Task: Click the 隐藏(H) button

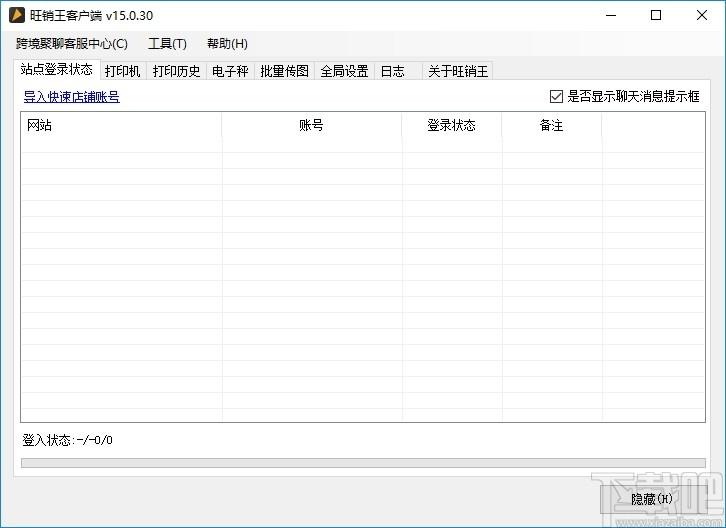Action: pos(652,499)
